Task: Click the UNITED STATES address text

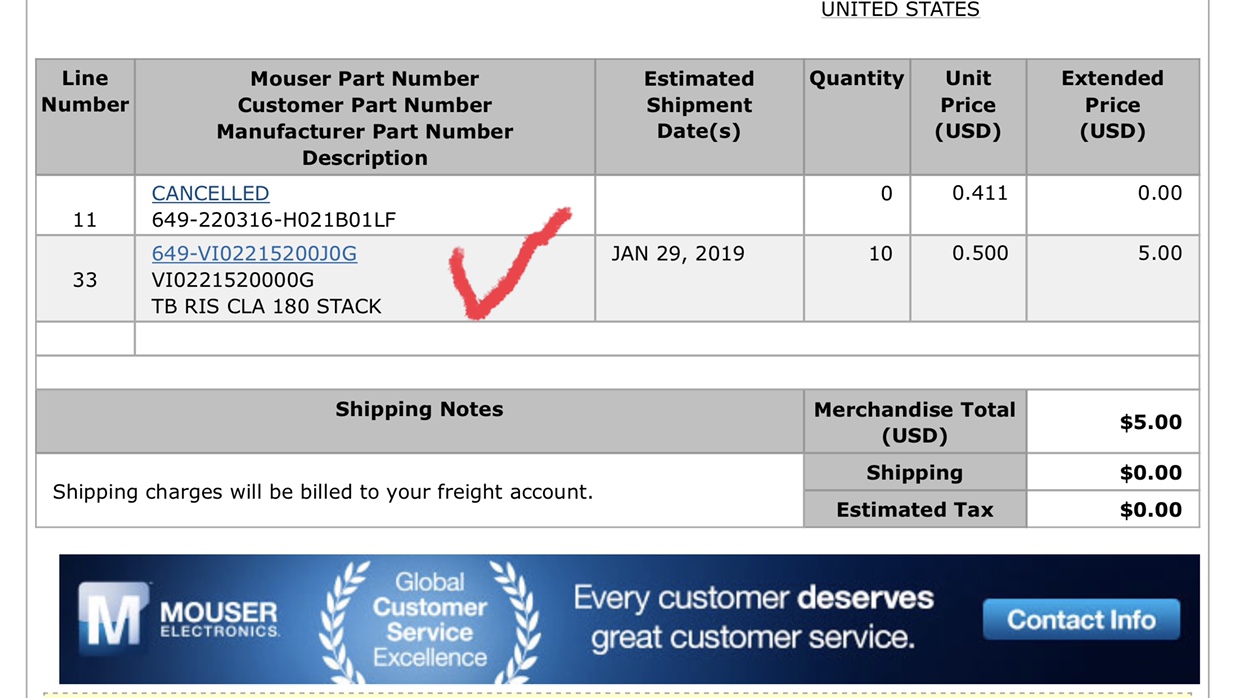Action: pos(900,10)
